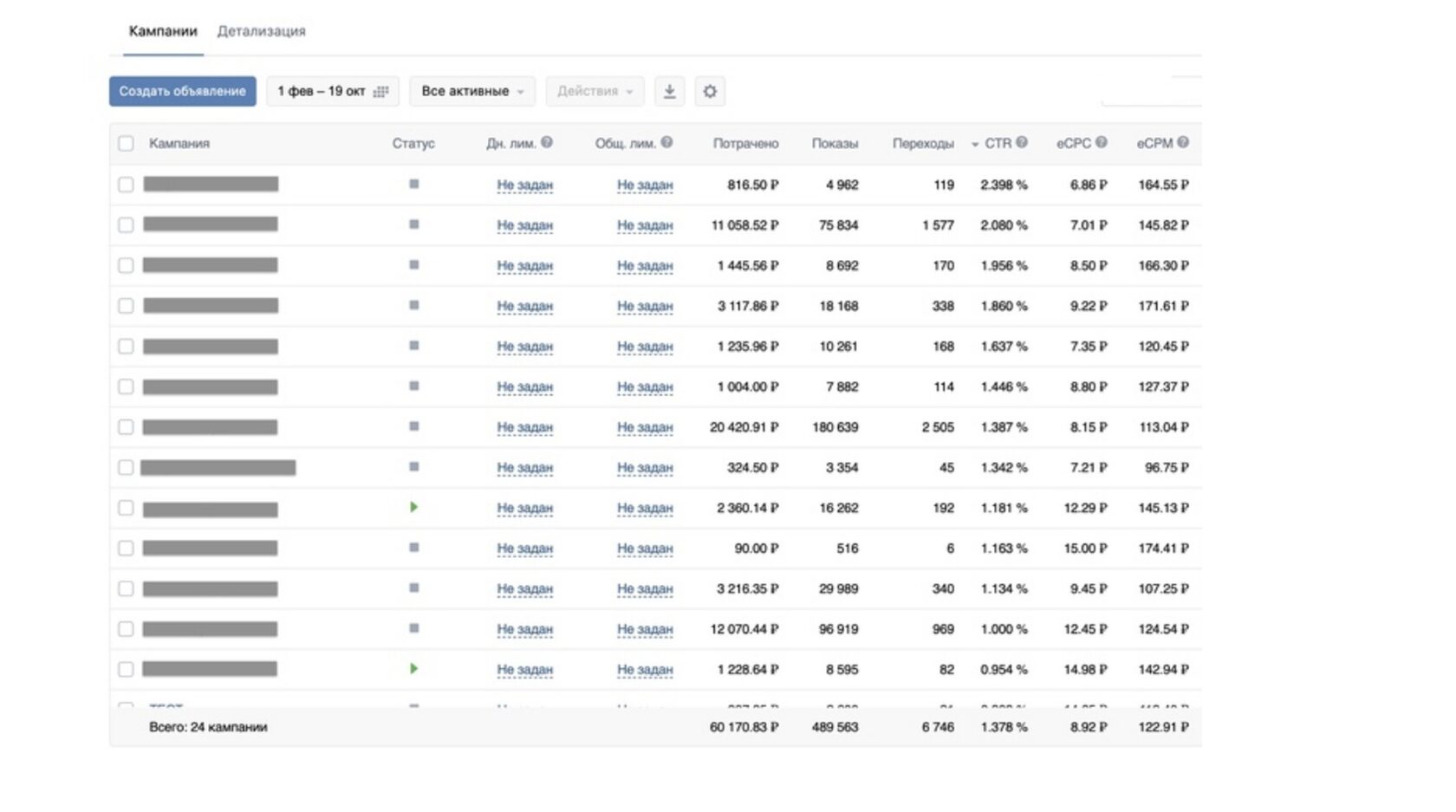The height and width of the screenshot is (812, 1456).
Task: Switch to the Кампании tab
Action: coord(163,31)
